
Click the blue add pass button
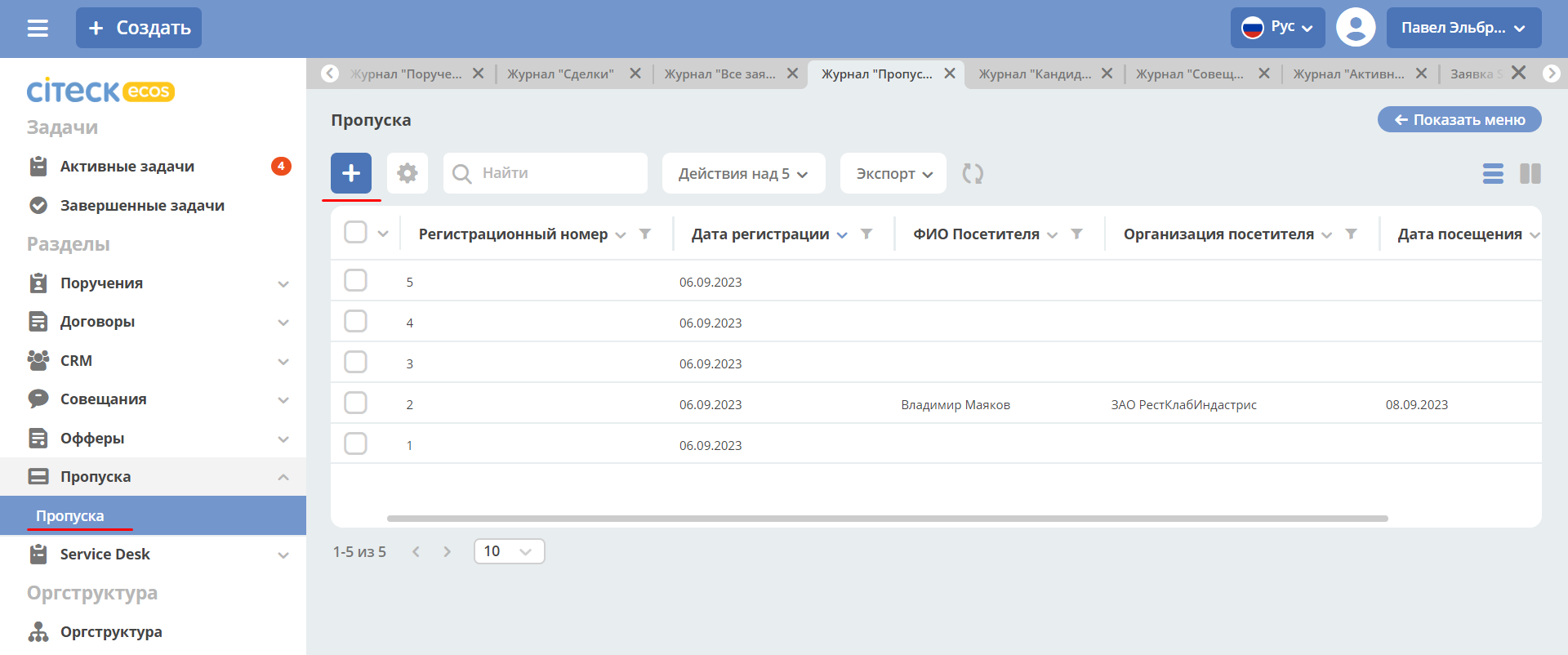click(351, 173)
